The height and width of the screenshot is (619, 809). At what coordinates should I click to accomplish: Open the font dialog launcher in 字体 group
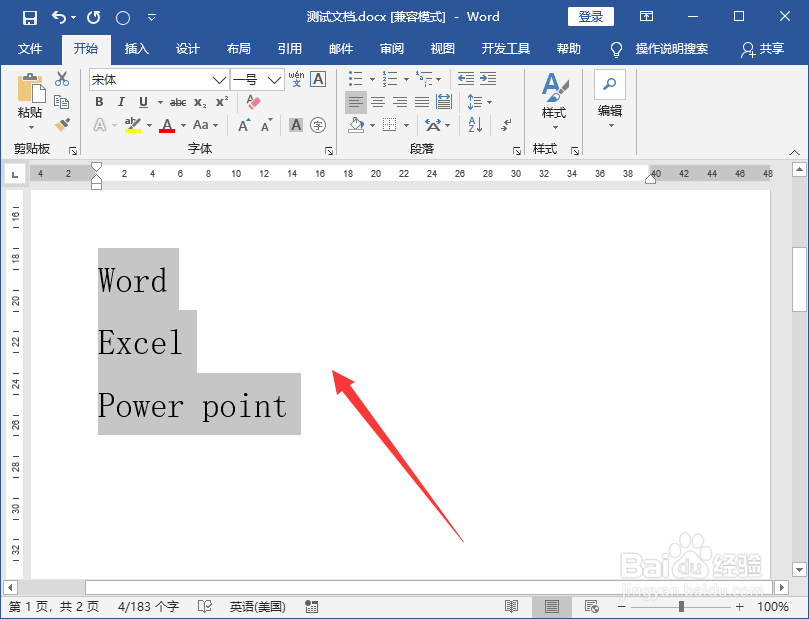(x=329, y=151)
